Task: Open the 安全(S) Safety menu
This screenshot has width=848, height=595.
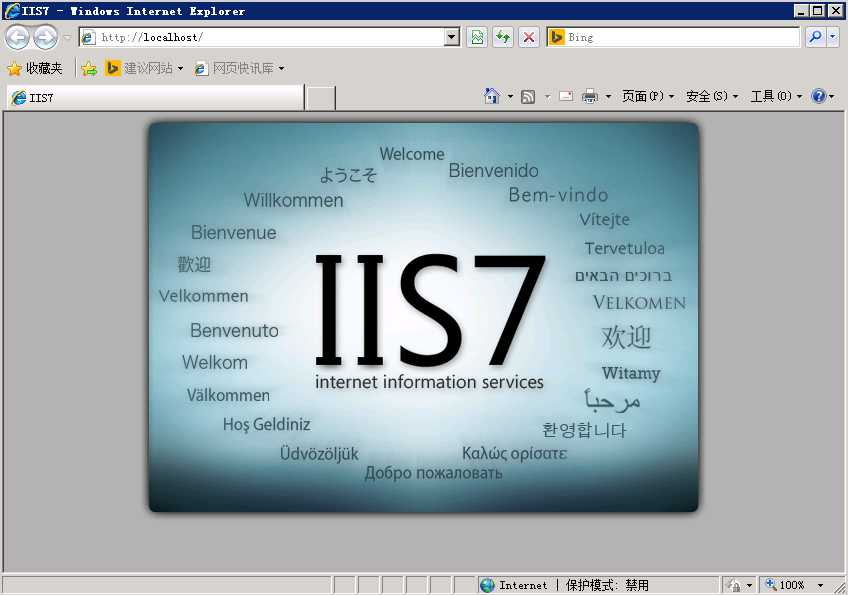Action: pyautogui.click(x=712, y=96)
